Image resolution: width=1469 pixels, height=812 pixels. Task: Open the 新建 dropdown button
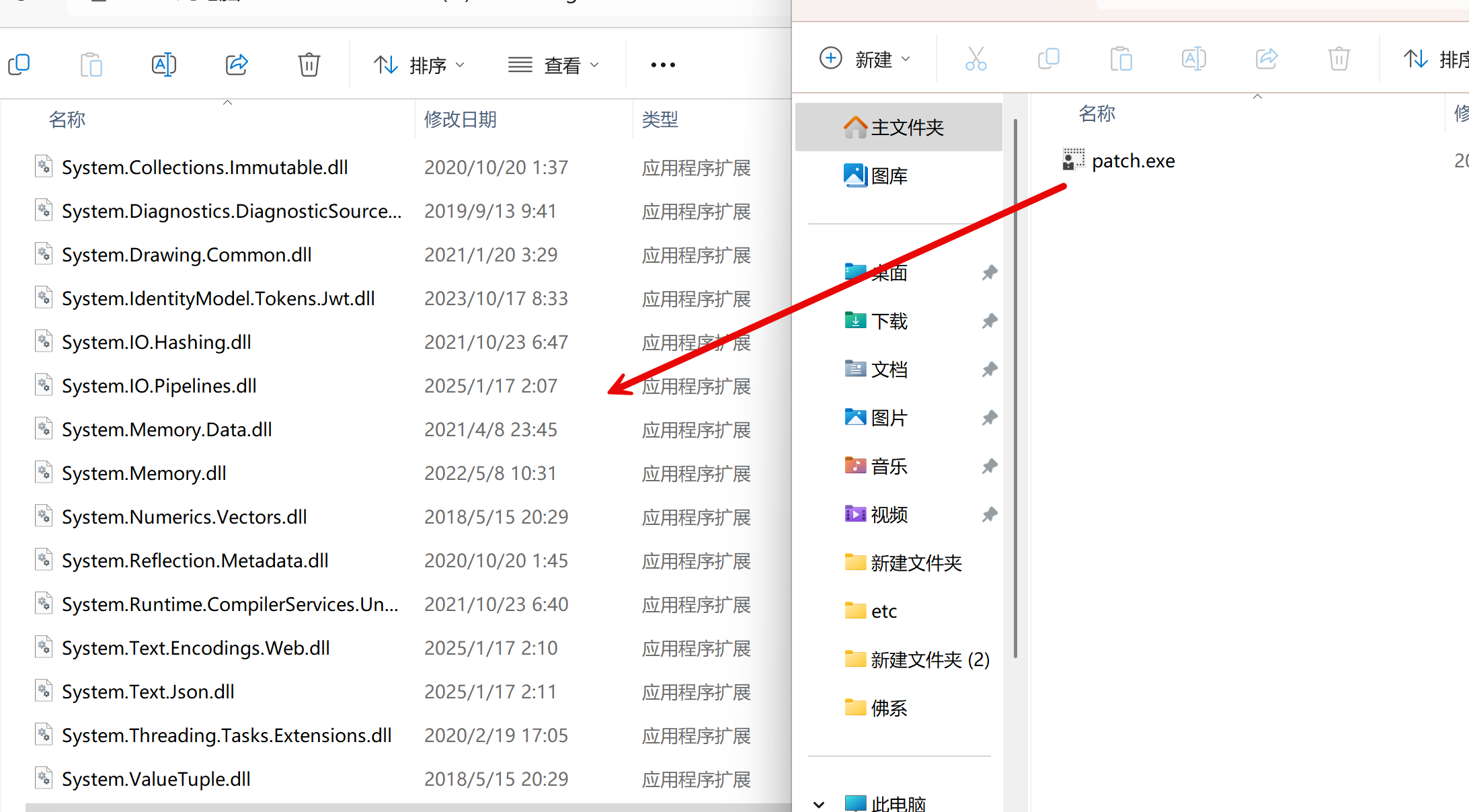click(x=865, y=59)
